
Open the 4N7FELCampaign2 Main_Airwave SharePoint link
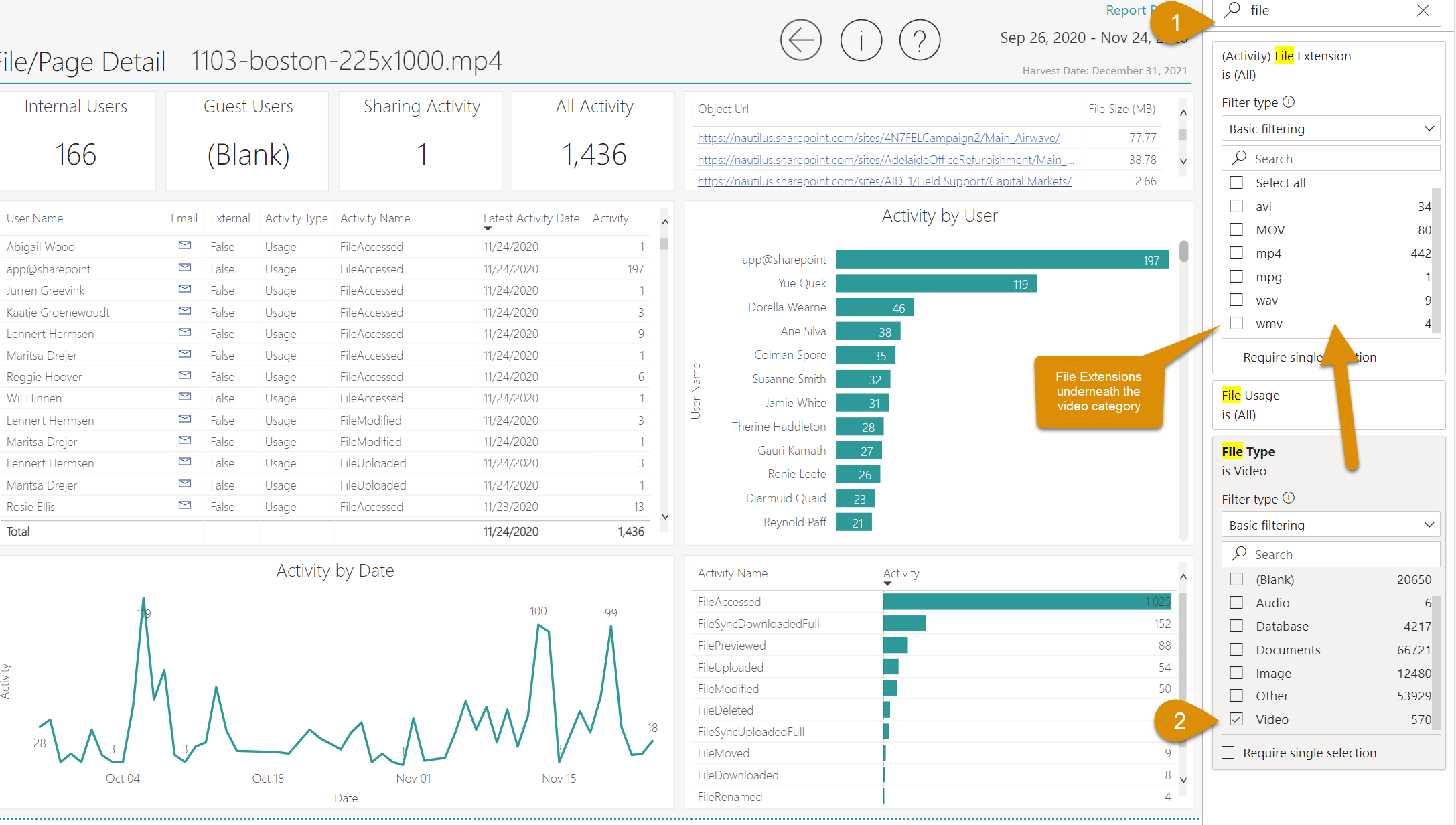[x=878, y=138]
